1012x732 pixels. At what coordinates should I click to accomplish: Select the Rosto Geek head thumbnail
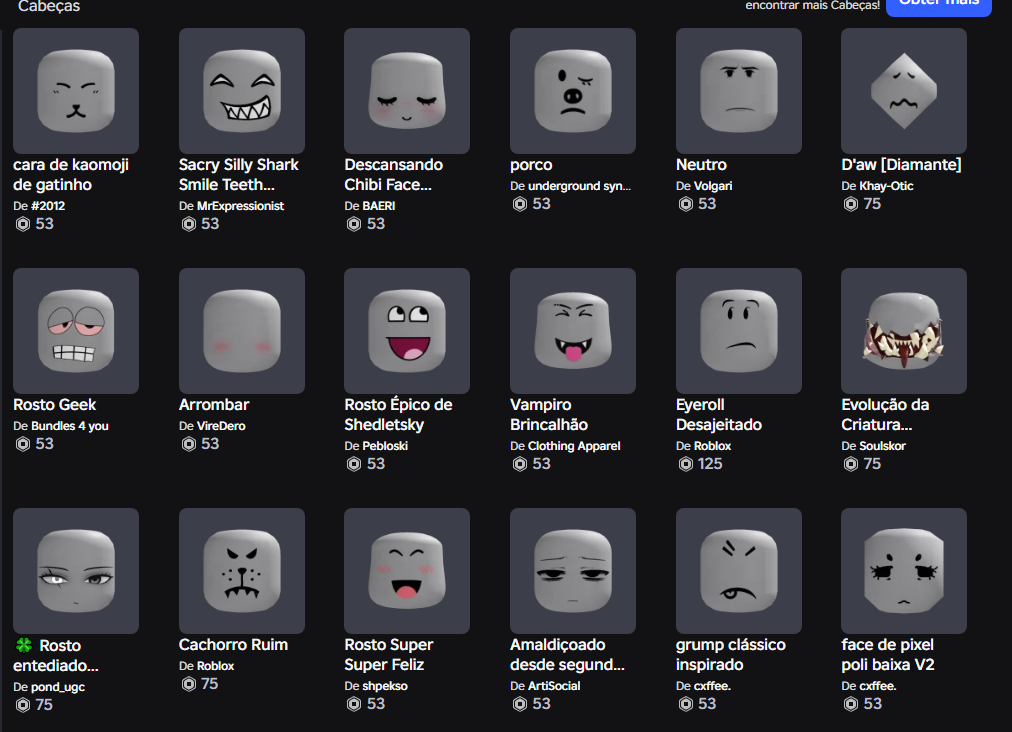coord(76,331)
